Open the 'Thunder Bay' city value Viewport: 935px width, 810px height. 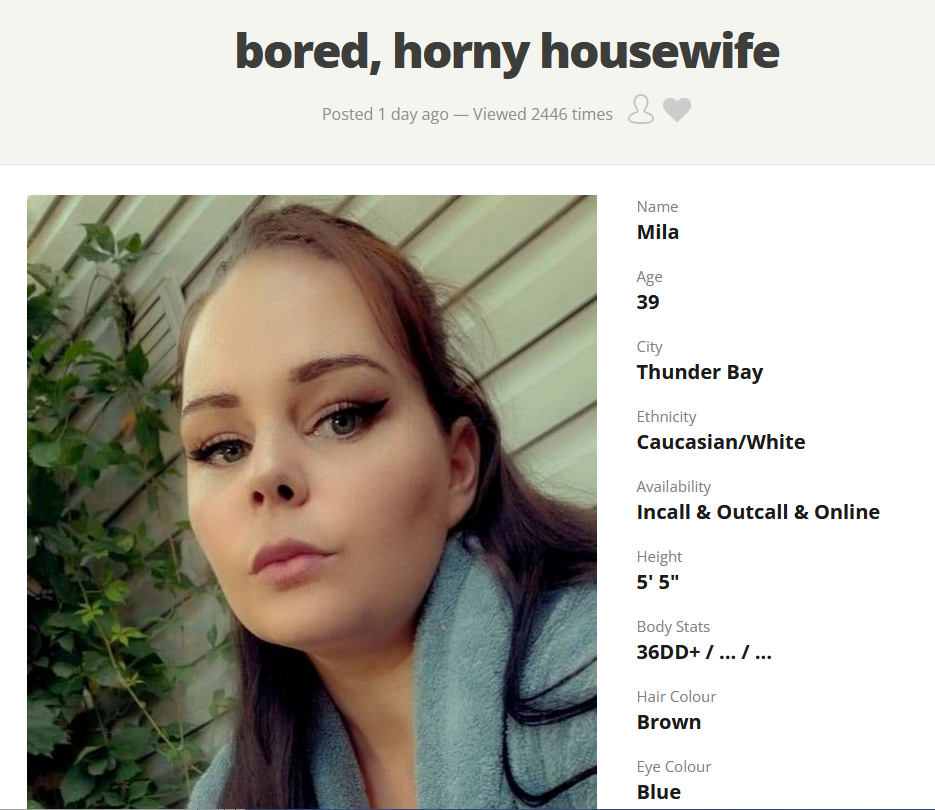pyautogui.click(x=700, y=372)
